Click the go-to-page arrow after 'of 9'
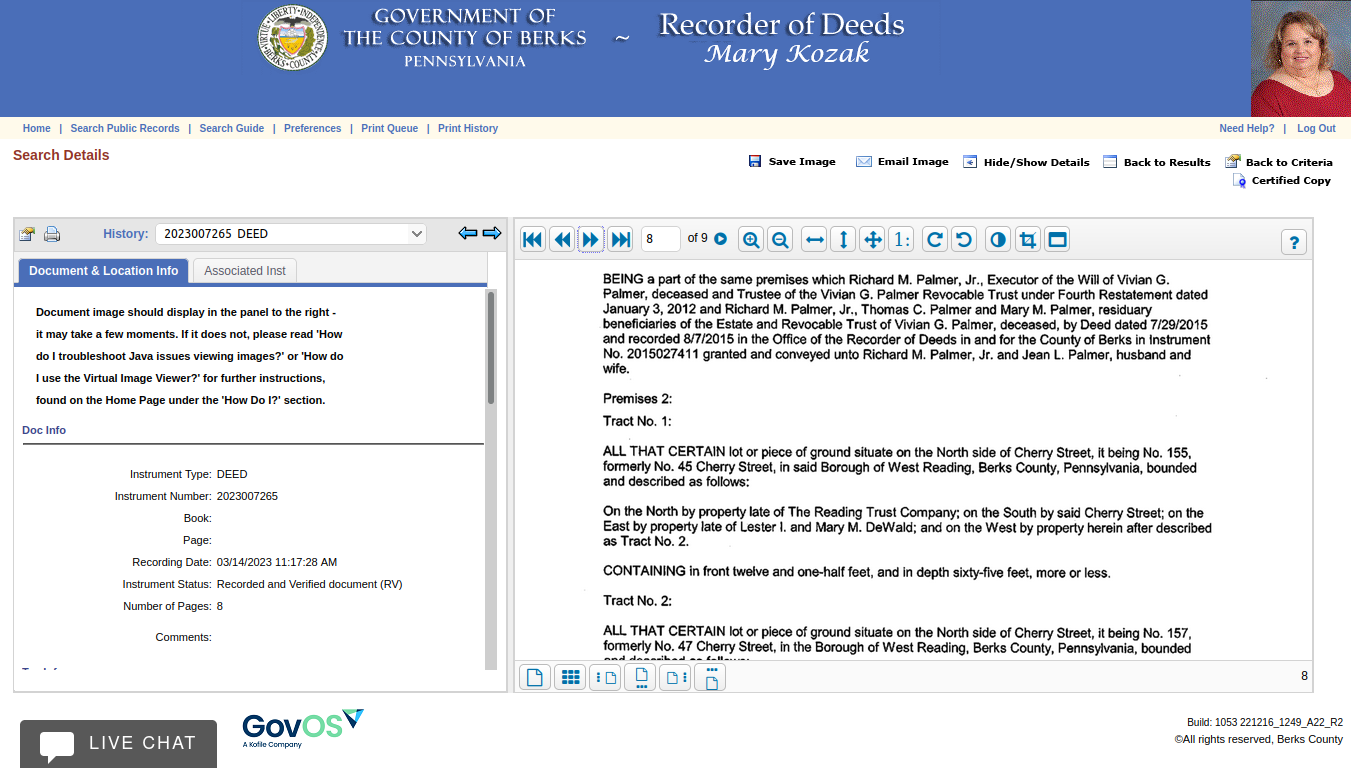Image resolution: width=1366 pixels, height=768 pixels. (x=720, y=239)
